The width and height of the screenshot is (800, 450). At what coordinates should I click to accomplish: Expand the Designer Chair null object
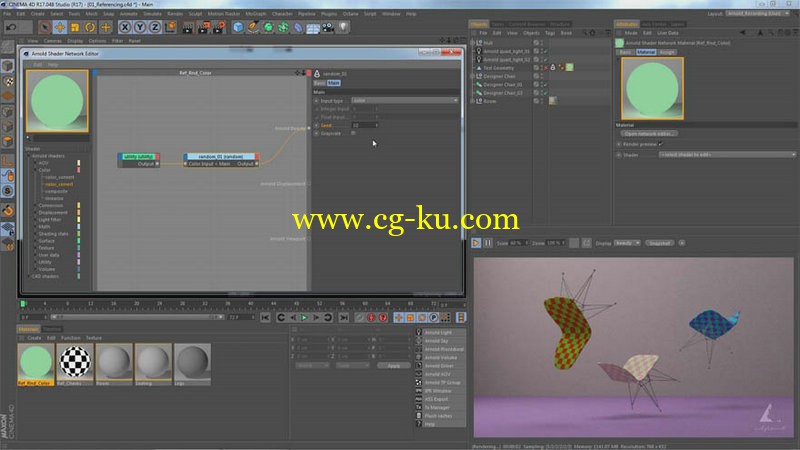[x=472, y=76]
